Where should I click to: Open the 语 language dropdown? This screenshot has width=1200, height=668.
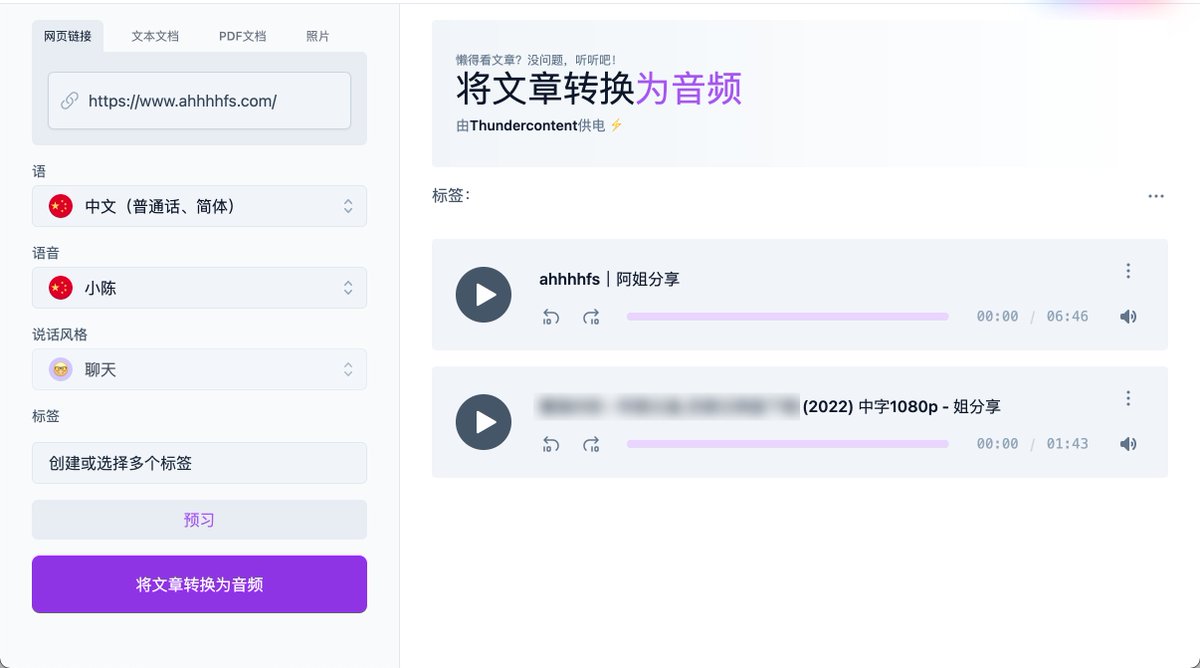(199, 206)
